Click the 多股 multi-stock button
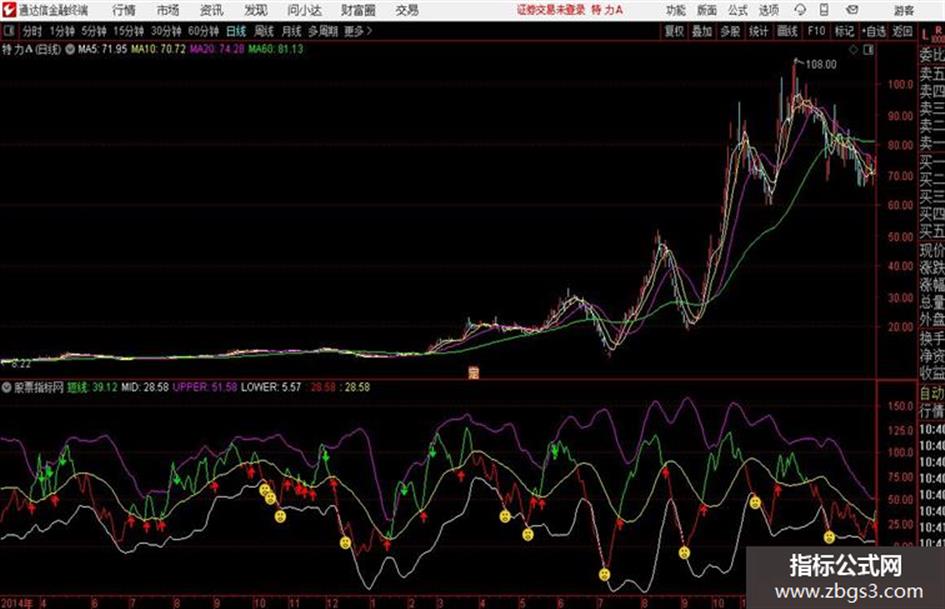 [730, 31]
